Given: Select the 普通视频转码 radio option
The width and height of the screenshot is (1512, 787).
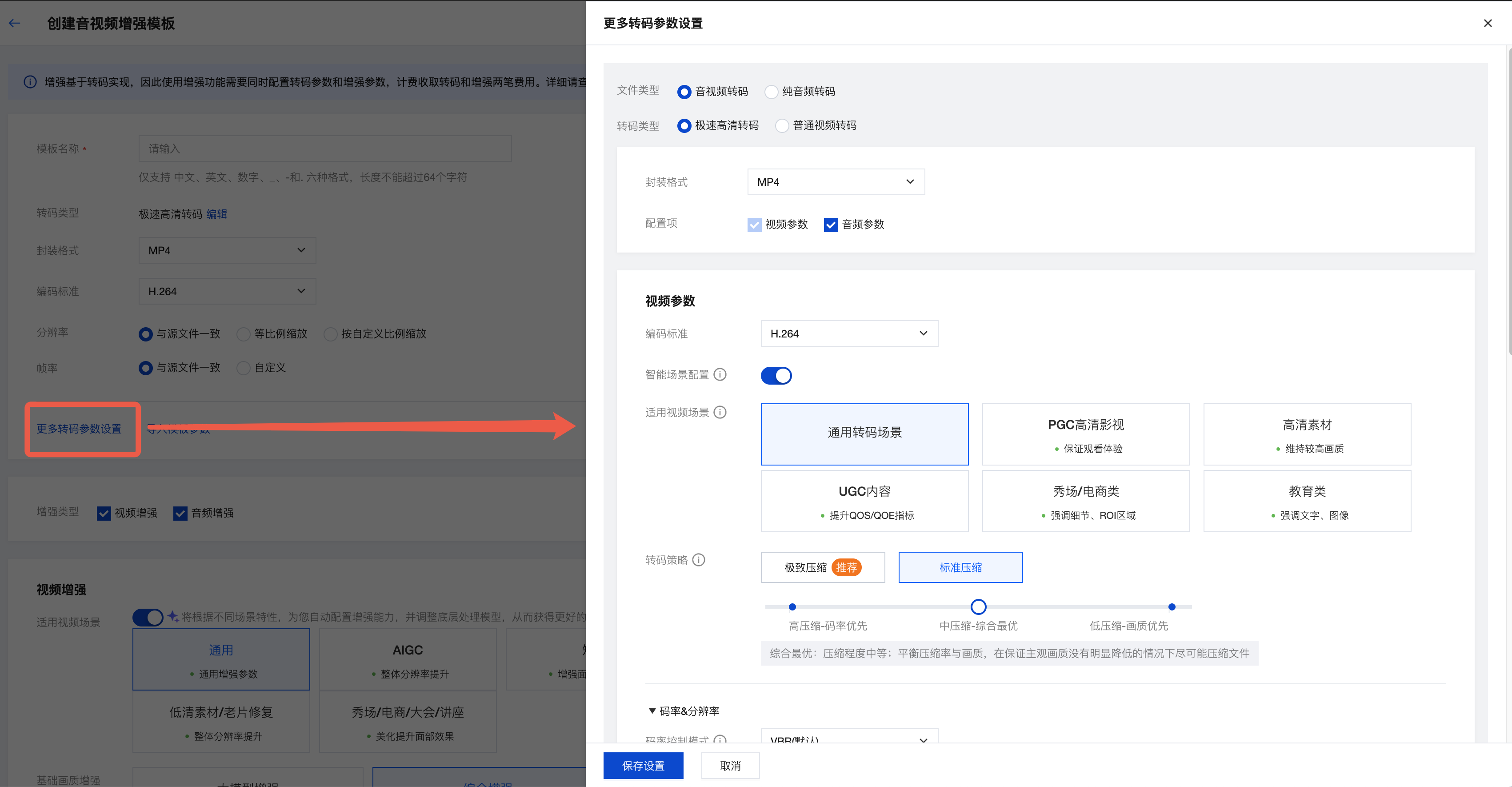Looking at the screenshot, I should coord(782,126).
